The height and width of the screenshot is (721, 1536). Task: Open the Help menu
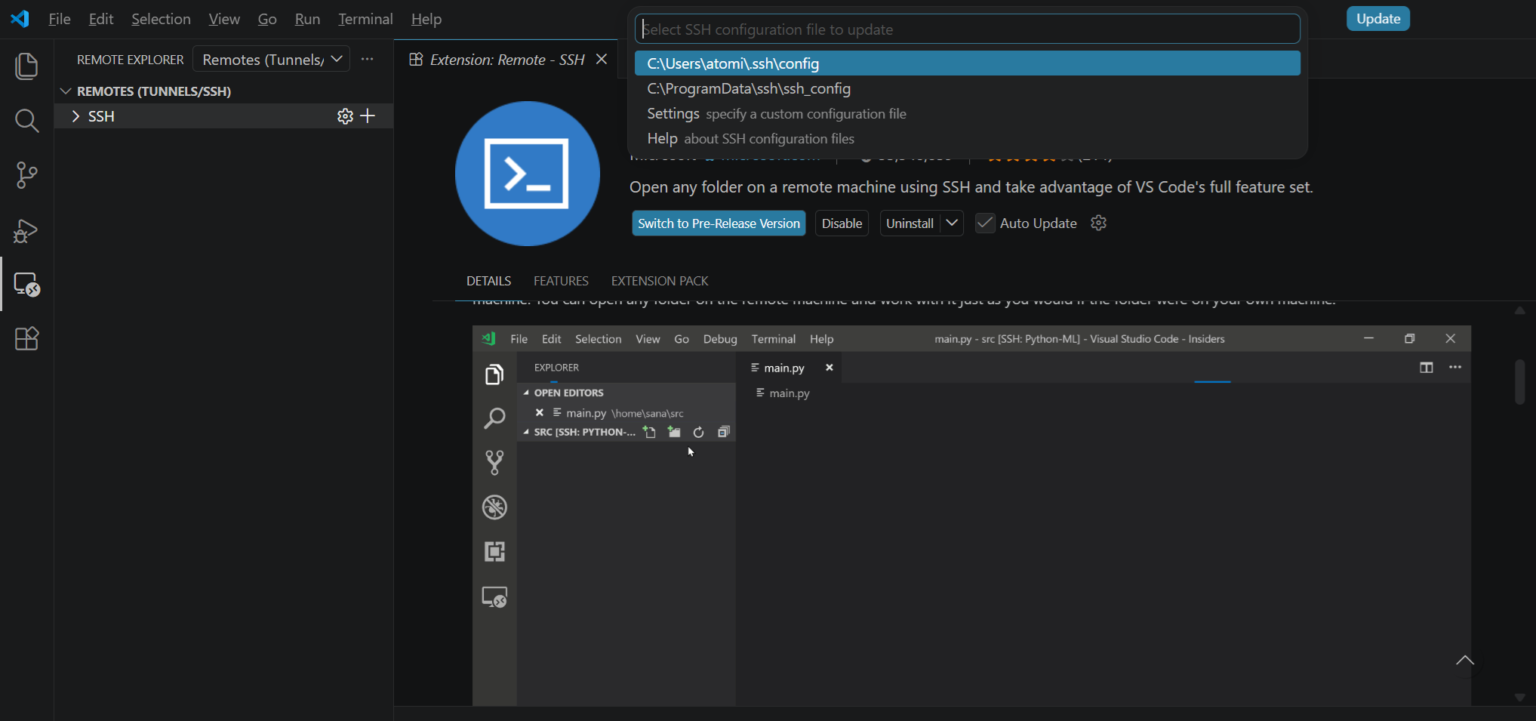tap(426, 19)
